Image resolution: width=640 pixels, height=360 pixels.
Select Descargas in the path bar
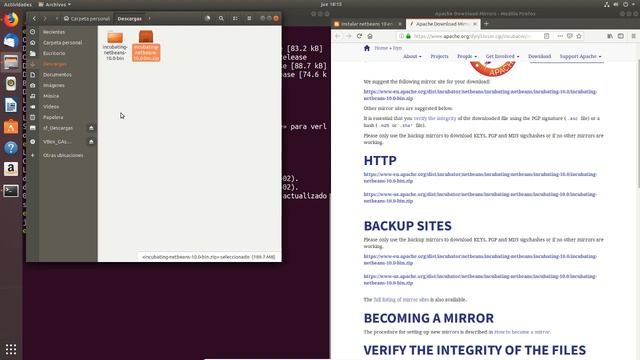tap(129, 18)
